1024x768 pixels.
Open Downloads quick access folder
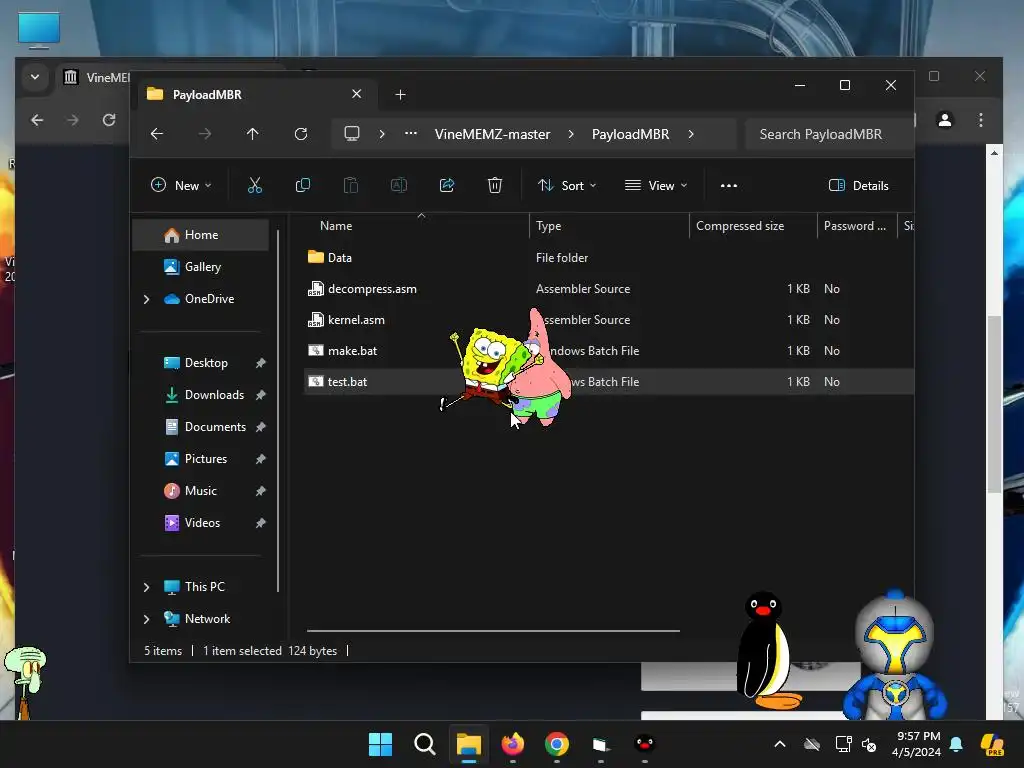tap(200, 395)
